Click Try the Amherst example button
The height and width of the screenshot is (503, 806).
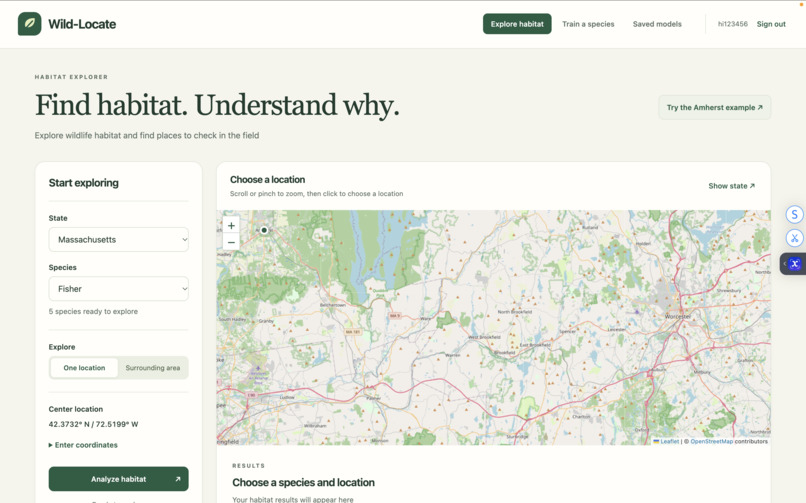pyautogui.click(x=715, y=107)
